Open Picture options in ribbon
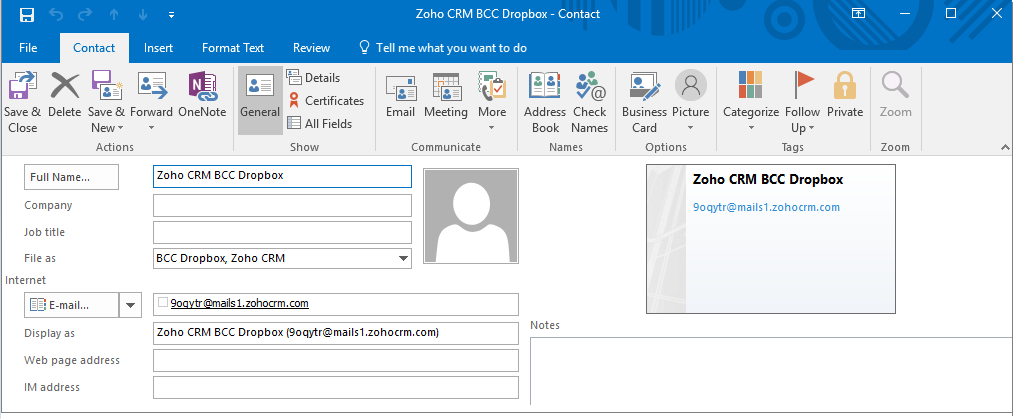Viewport: 1016px width, 419px height. click(691, 102)
